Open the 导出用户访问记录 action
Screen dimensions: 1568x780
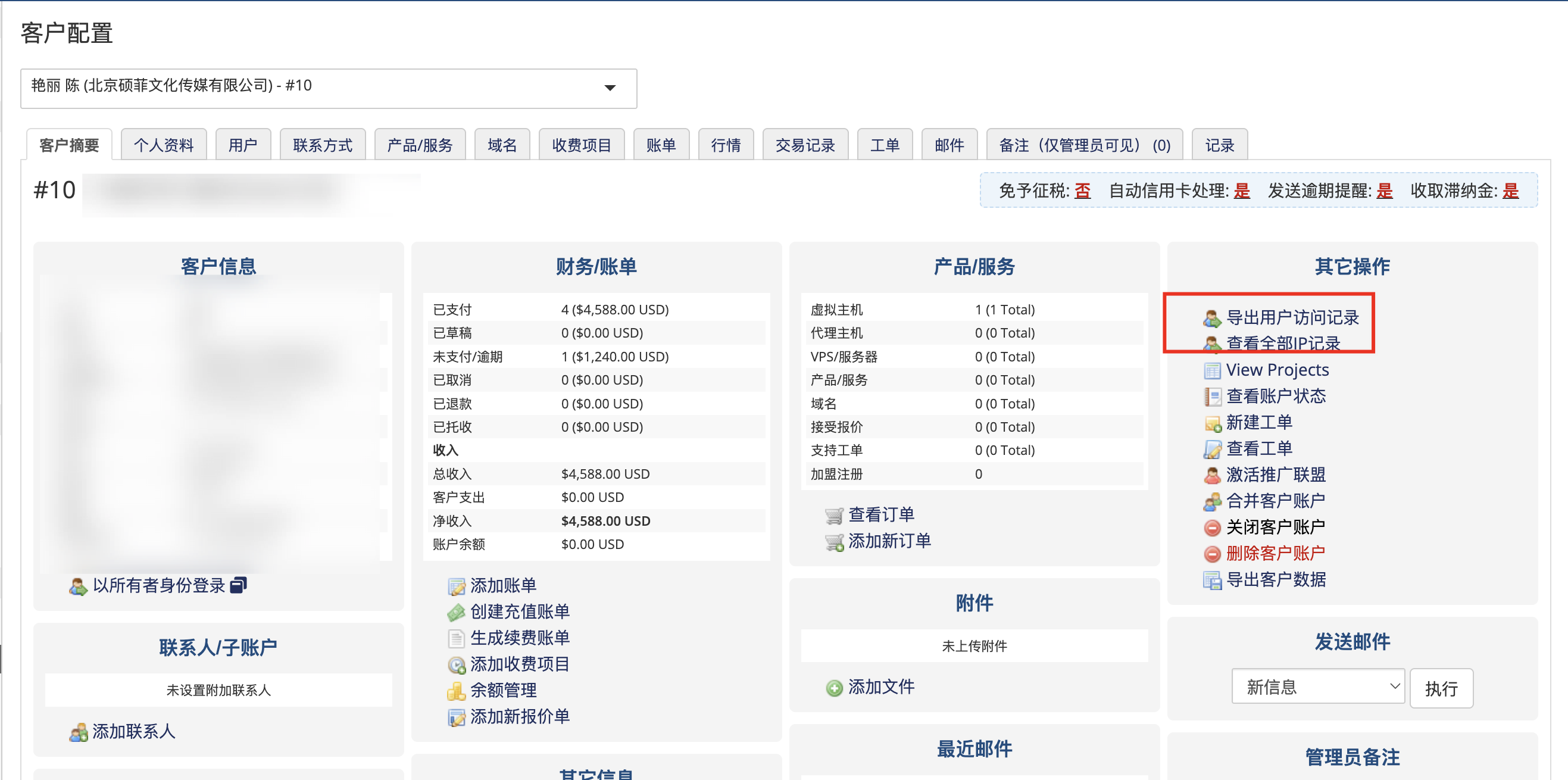coord(1293,318)
